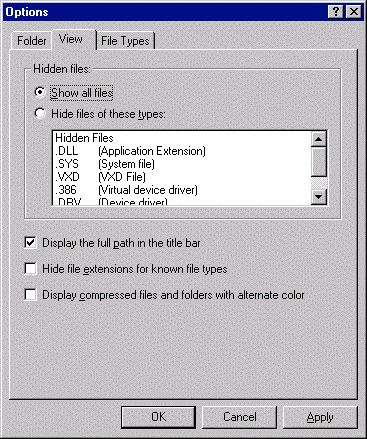Click the question mark help icon
This screenshot has height=439, width=367.
[336, 12]
